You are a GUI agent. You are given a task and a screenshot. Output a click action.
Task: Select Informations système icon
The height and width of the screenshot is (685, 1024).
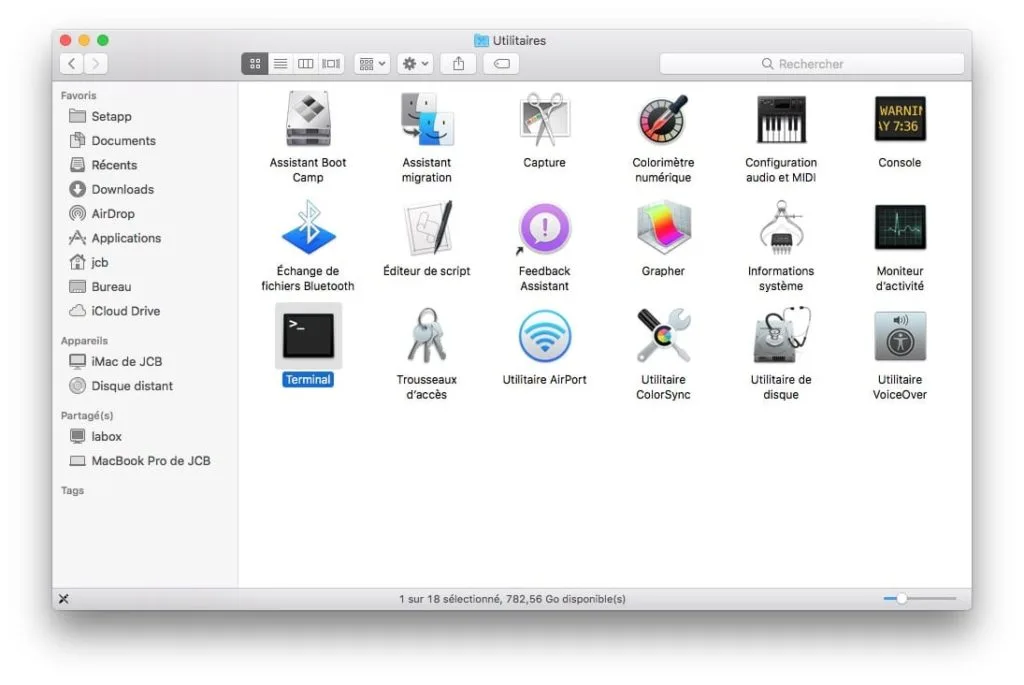coord(781,227)
